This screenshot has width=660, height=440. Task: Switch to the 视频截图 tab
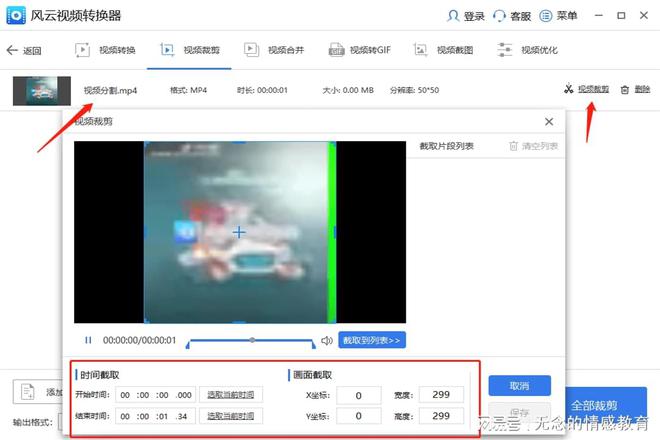pos(443,50)
